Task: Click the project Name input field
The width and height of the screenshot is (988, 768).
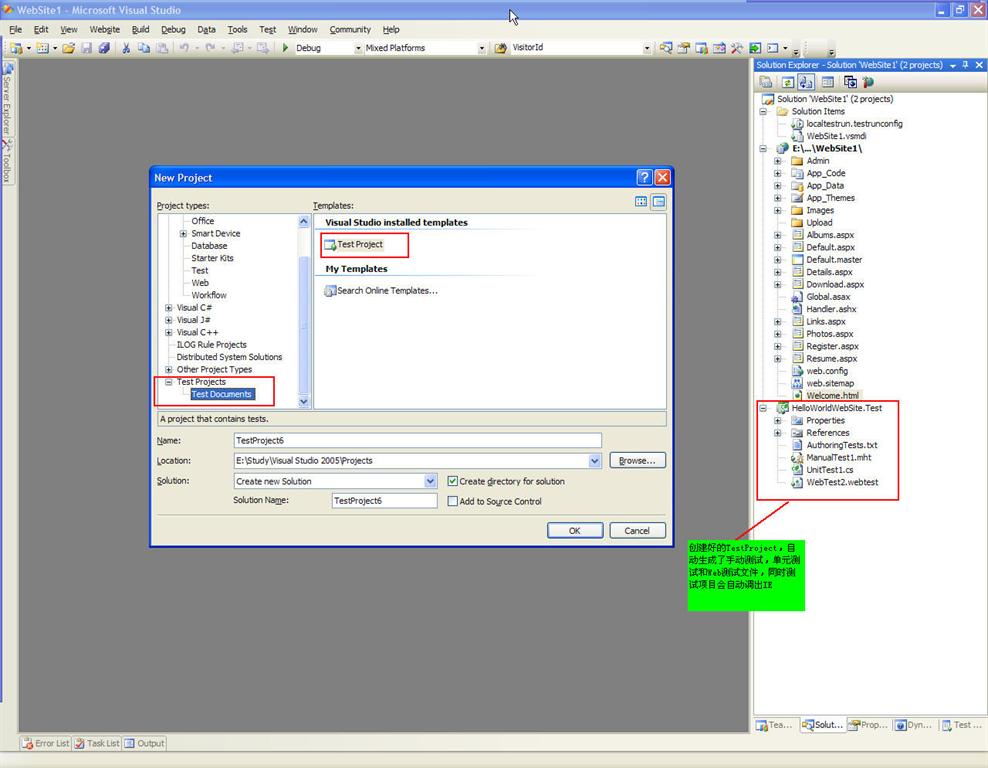Action: coord(417,440)
